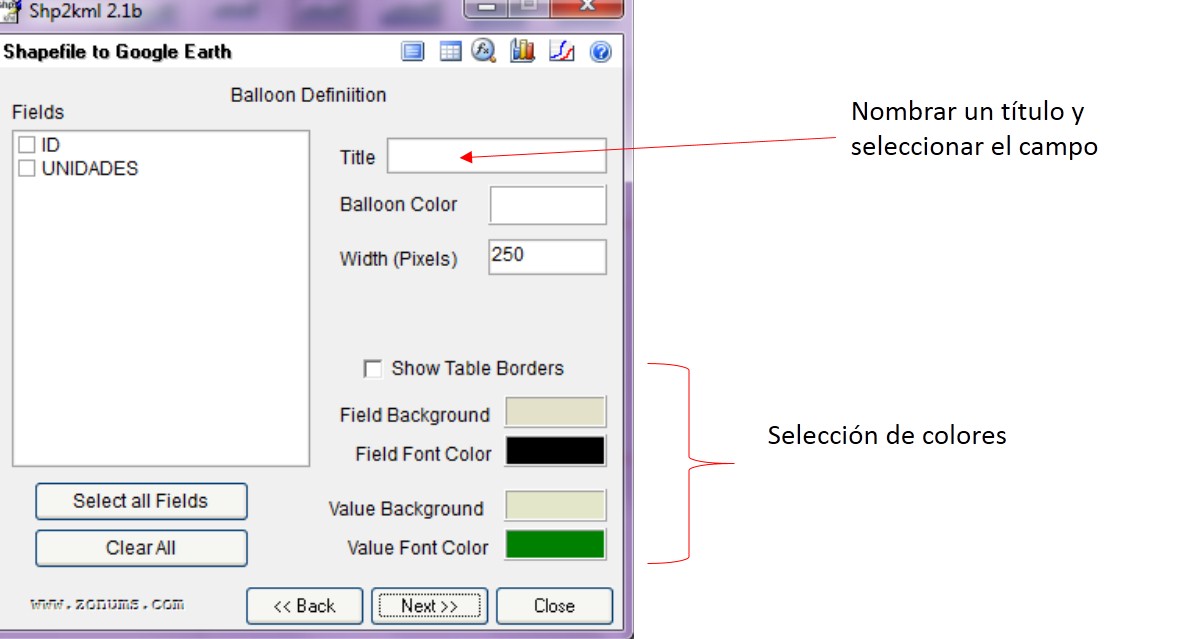Open the blue help question icon
Screen dimensions: 1195x639
[601, 52]
